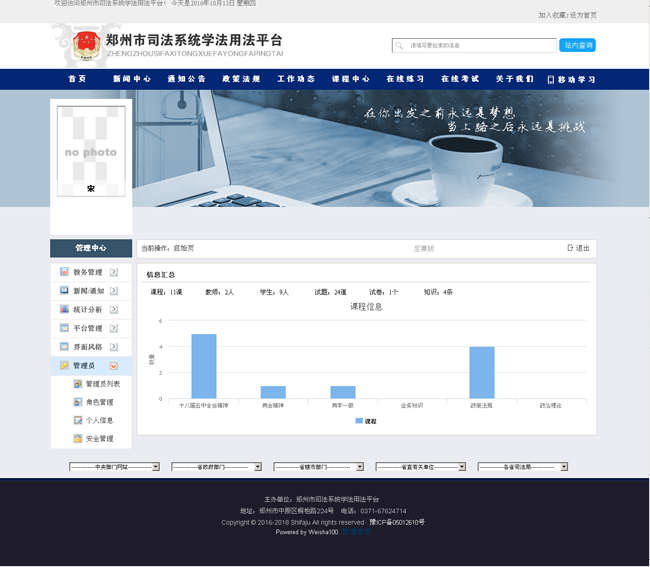This screenshot has height=567, width=650.
Task: Click the 管理员列表 users icon
Action: click(x=78, y=384)
